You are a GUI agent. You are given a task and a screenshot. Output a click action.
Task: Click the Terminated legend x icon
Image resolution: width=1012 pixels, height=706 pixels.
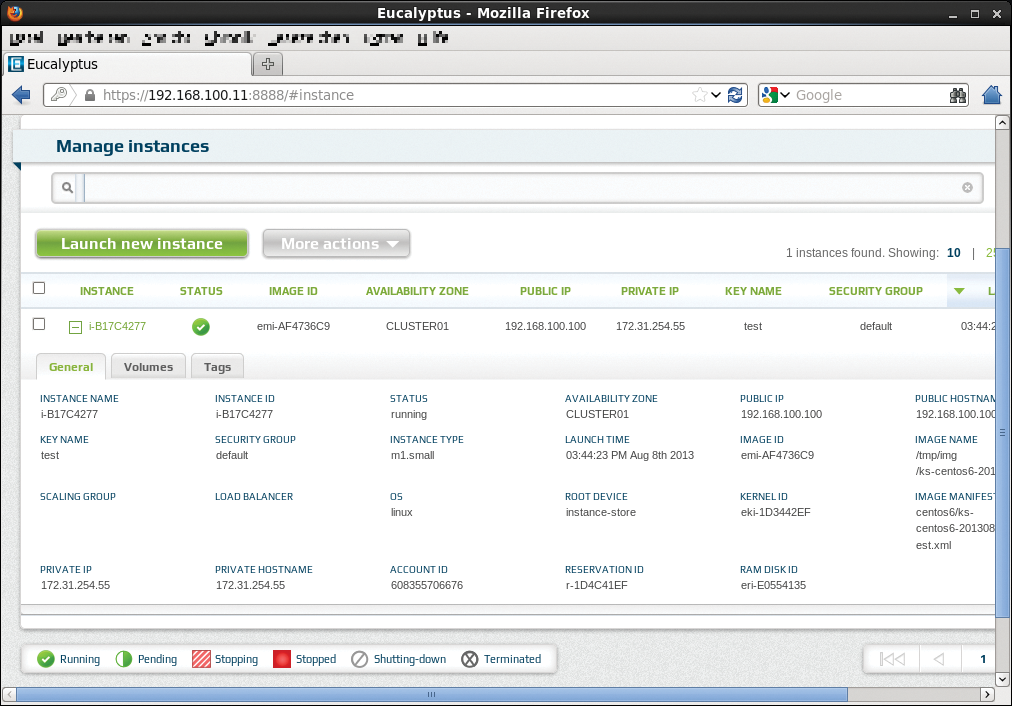[470, 659]
